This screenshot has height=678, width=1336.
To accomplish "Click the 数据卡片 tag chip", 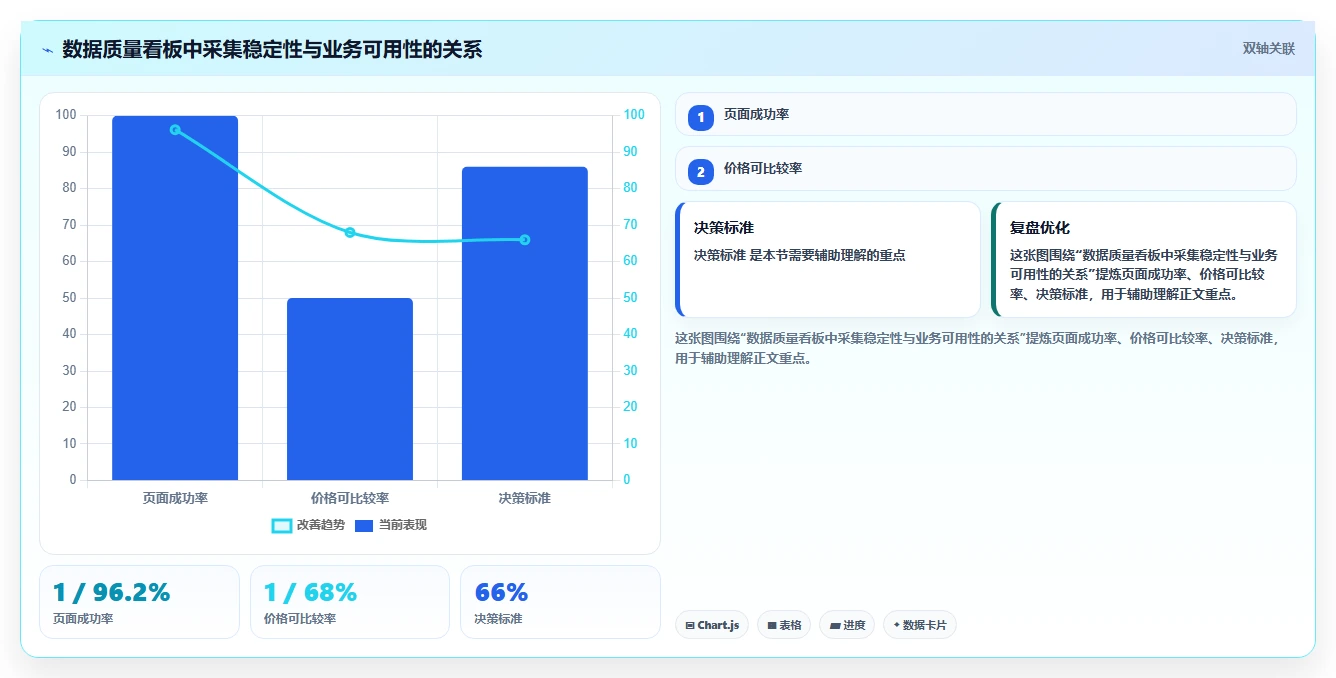I will pos(920,625).
